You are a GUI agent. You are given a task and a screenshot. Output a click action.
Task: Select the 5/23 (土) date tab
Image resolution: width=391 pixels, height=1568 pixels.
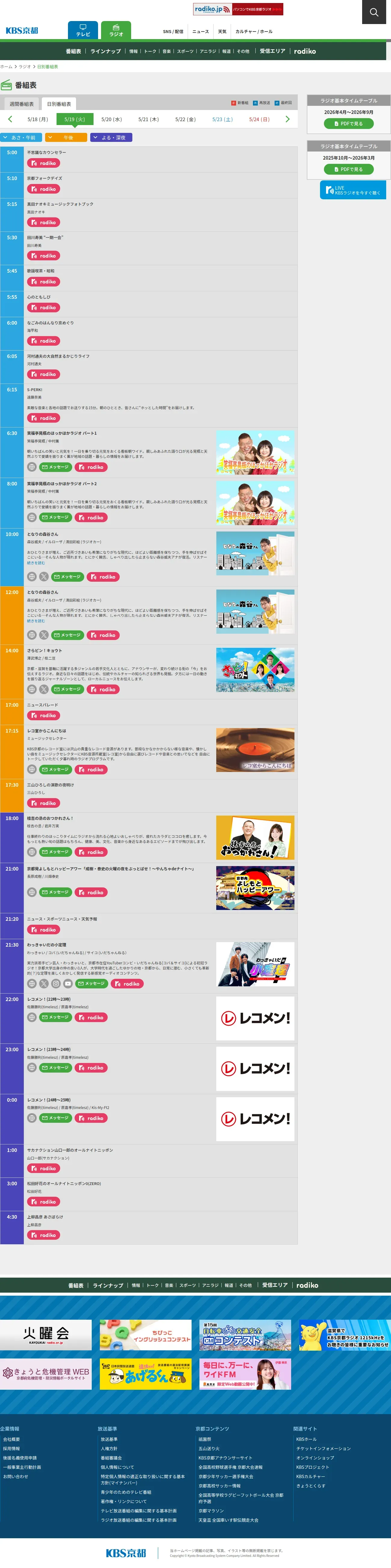(222, 119)
